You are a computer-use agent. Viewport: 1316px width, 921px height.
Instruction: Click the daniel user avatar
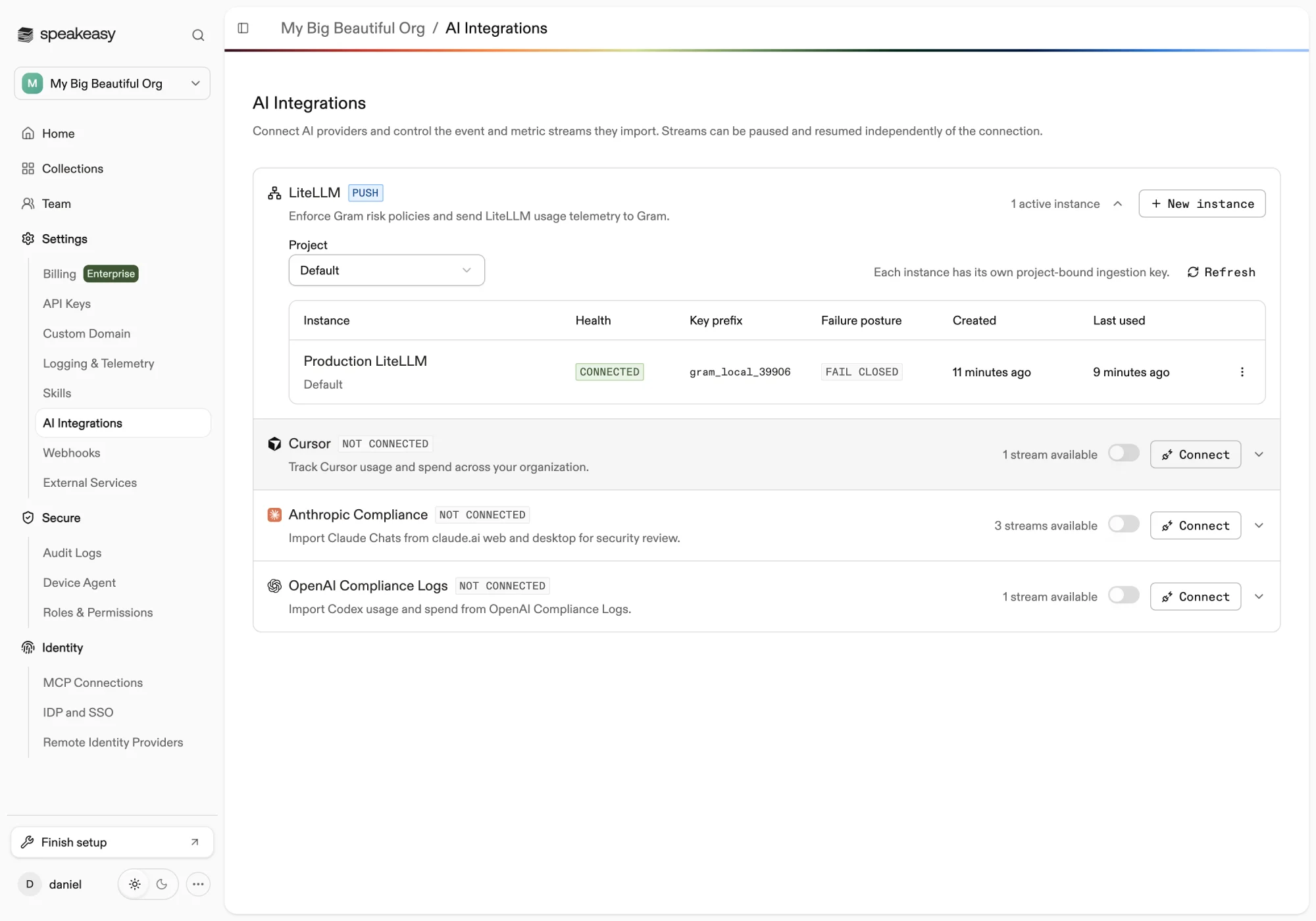click(x=30, y=884)
